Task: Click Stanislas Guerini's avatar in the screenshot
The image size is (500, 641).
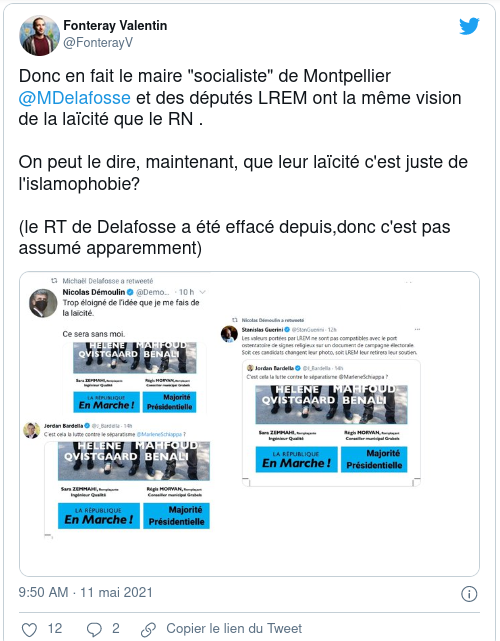Action: click(229, 334)
